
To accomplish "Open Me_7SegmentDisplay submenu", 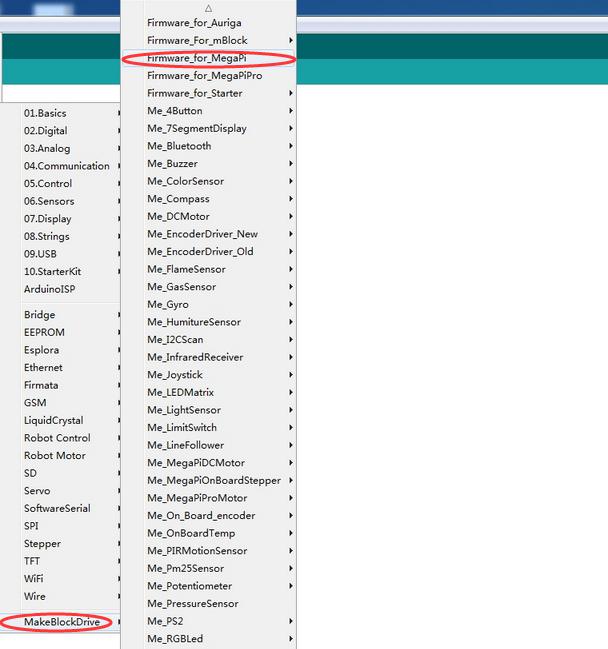I will tap(209, 128).
